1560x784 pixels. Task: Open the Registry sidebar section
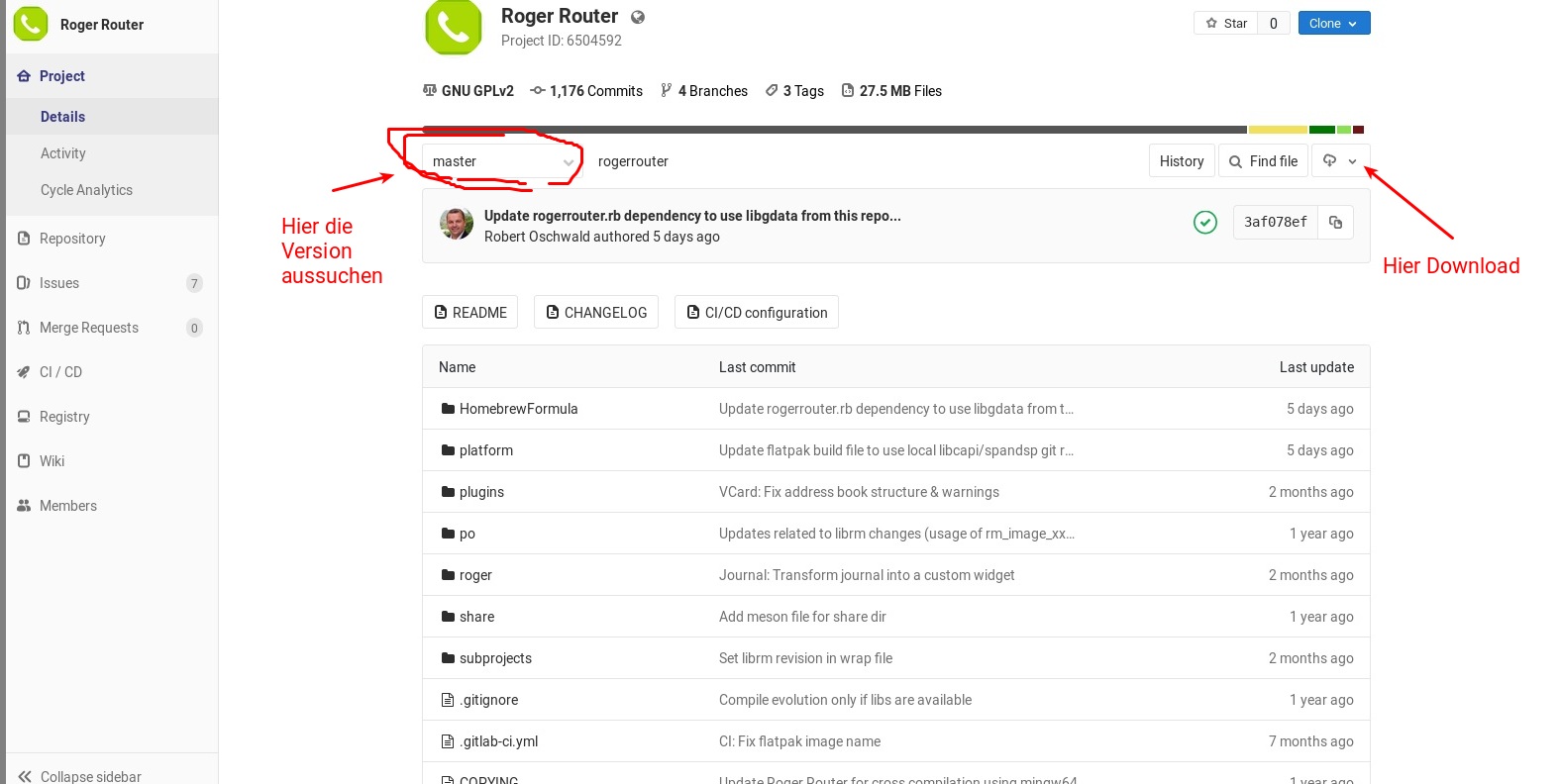click(111, 417)
